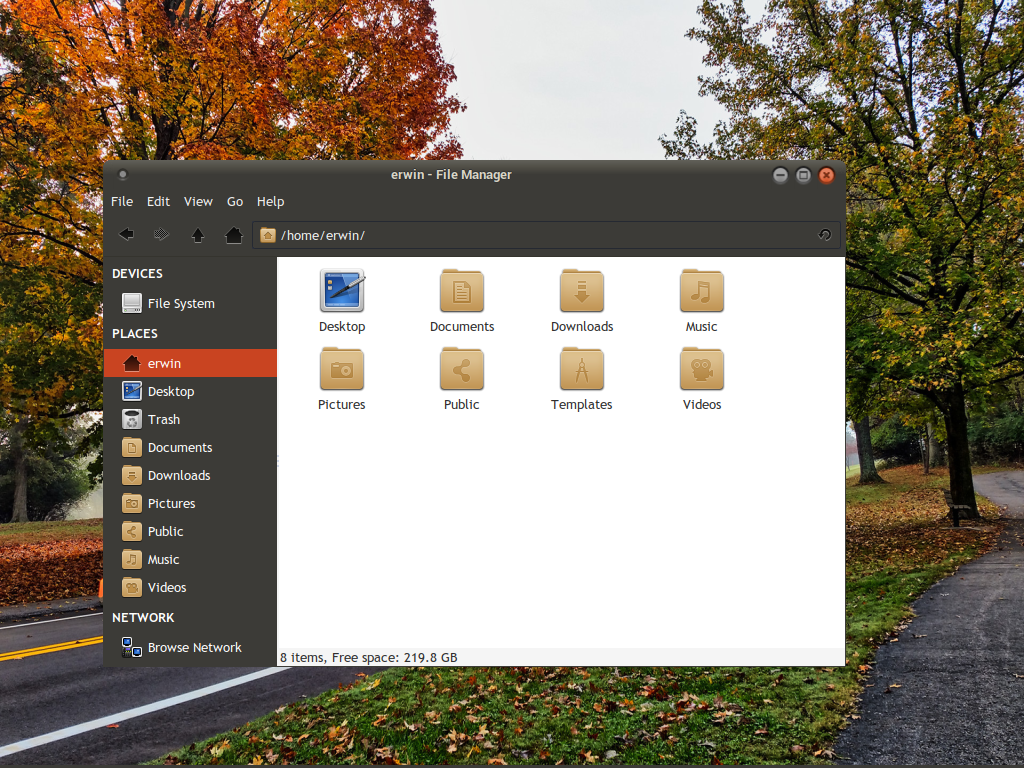Open the View menu

pyautogui.click(x=198, y=202)
